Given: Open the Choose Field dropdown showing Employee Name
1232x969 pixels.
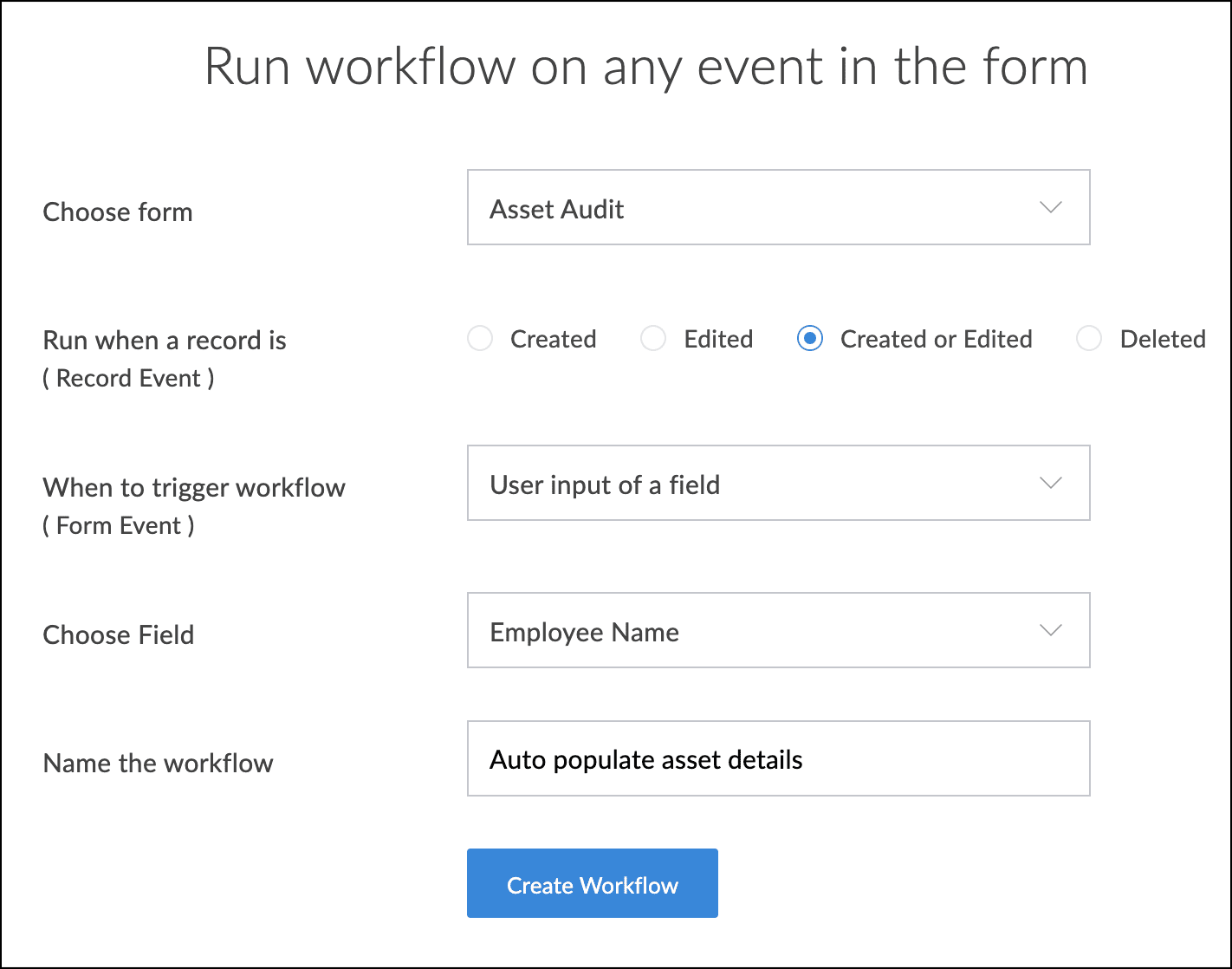Looking at the screenshot, I should [x=777, y=631].
